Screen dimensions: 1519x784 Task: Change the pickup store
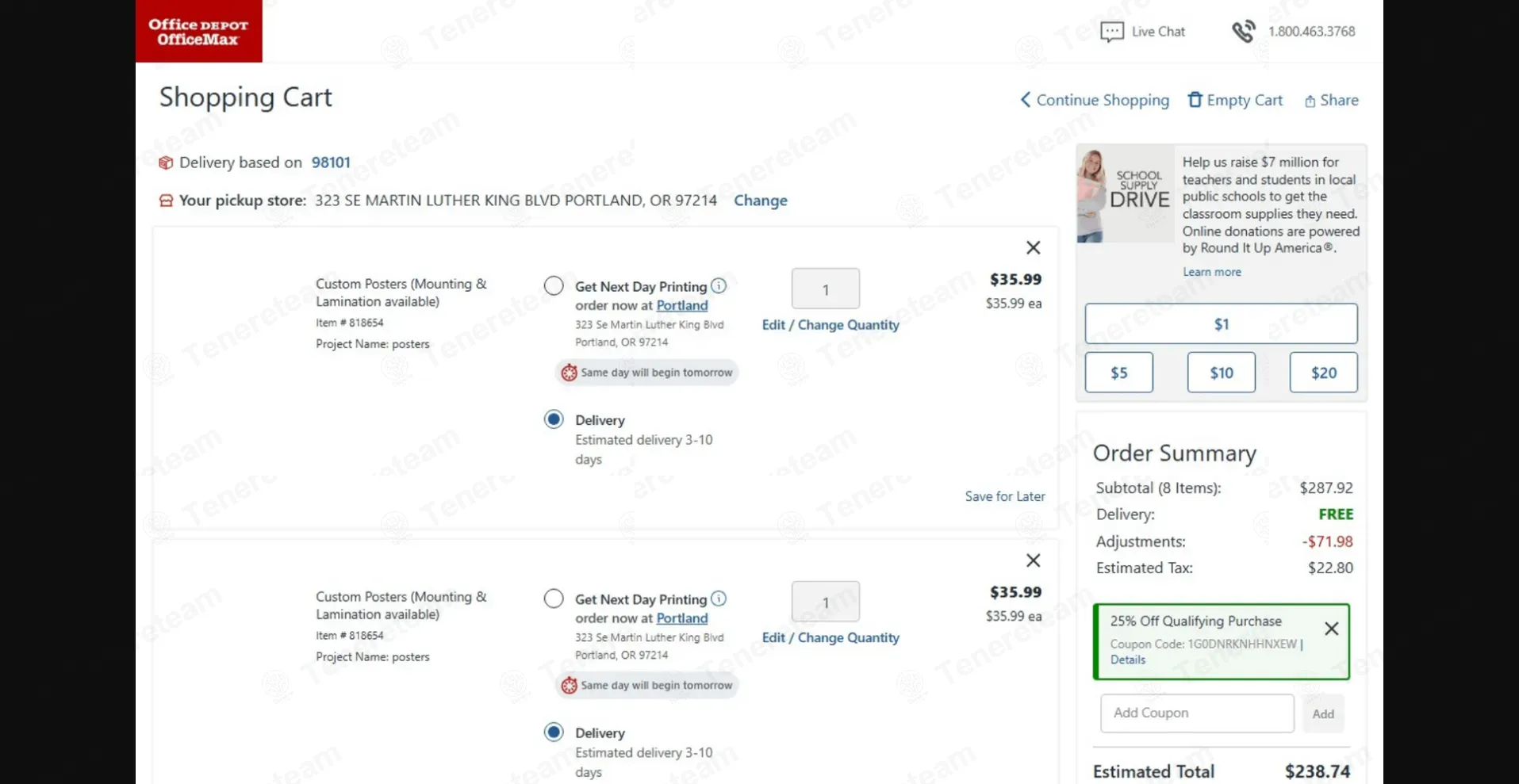click(760, 201)
